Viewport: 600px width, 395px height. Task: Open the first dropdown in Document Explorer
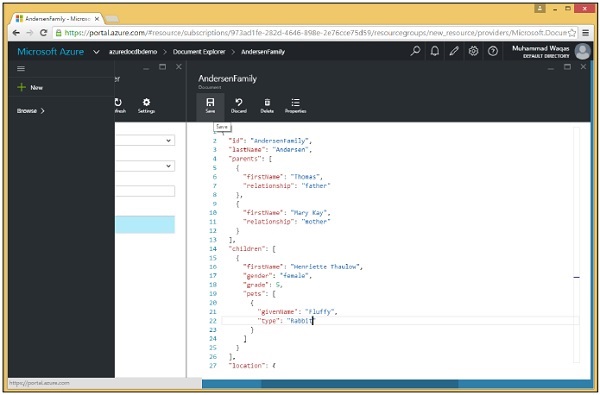pos(145,140)
